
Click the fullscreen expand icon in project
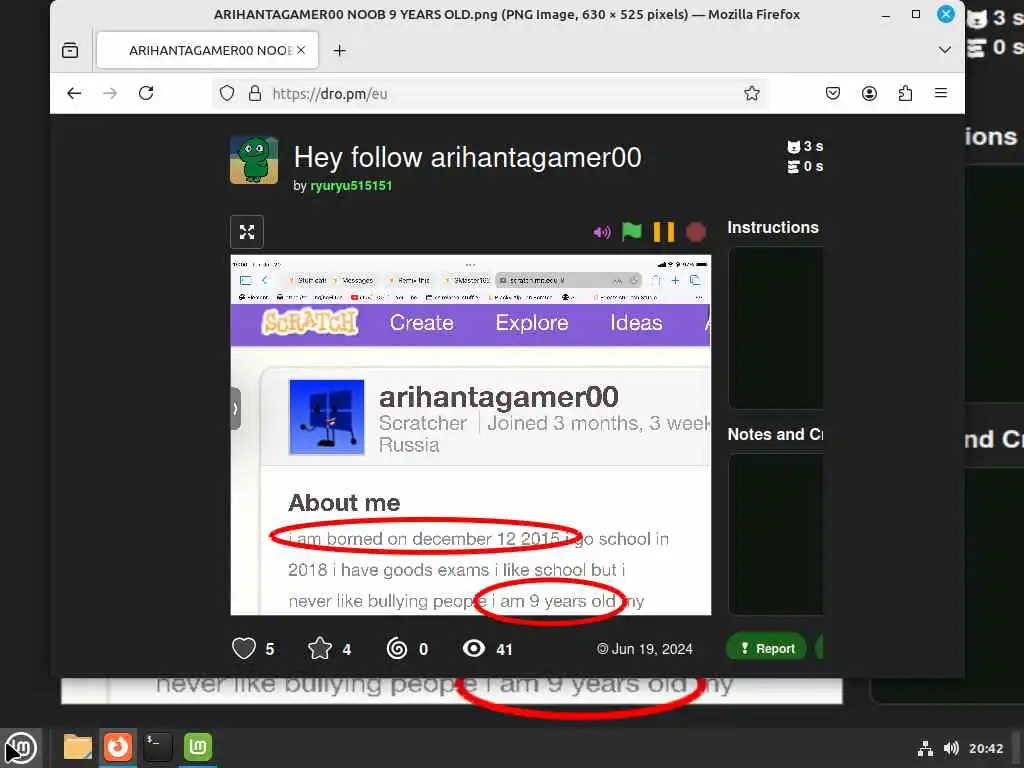(x=247, y=232)
